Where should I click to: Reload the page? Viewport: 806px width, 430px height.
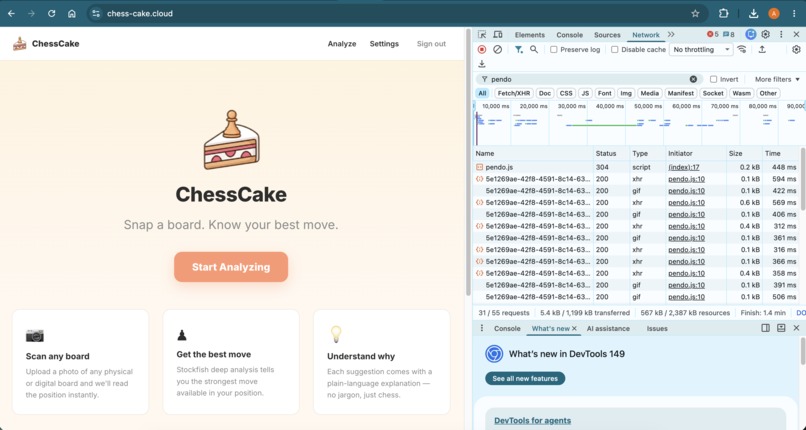[x=51, y=13]
